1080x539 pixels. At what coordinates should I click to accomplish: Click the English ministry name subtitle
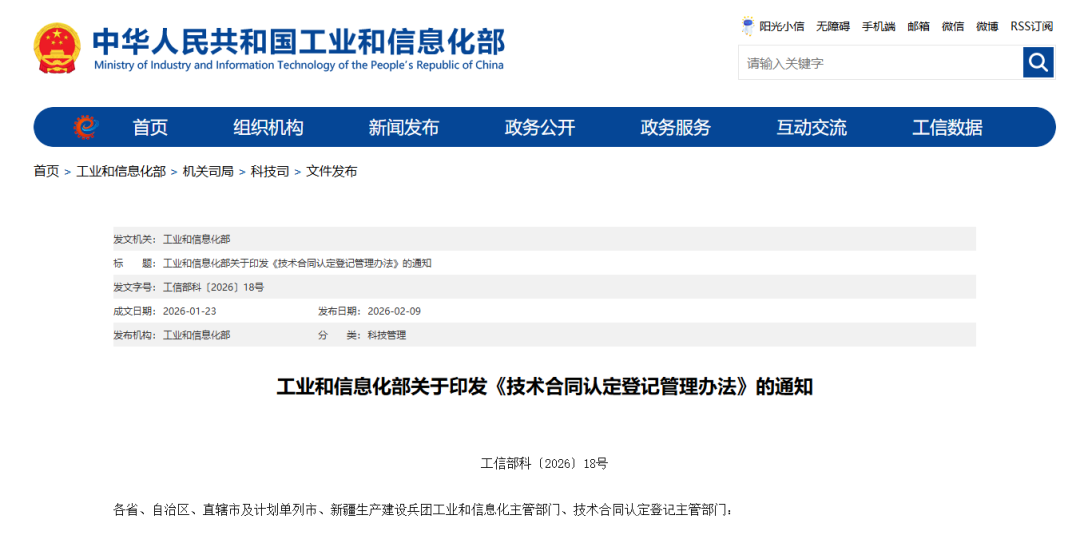pyautogui.click(x=298, y=65)
